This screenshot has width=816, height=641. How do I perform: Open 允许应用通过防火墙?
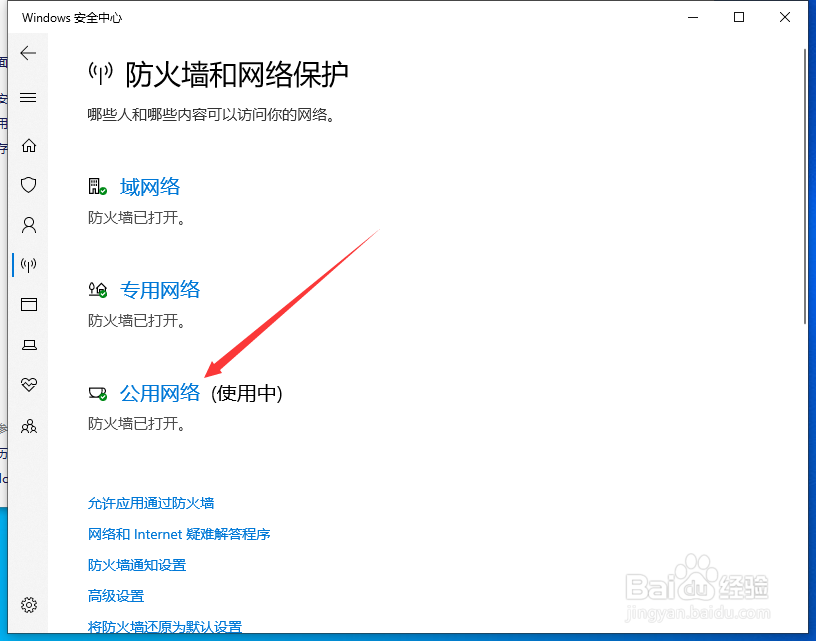150,503
